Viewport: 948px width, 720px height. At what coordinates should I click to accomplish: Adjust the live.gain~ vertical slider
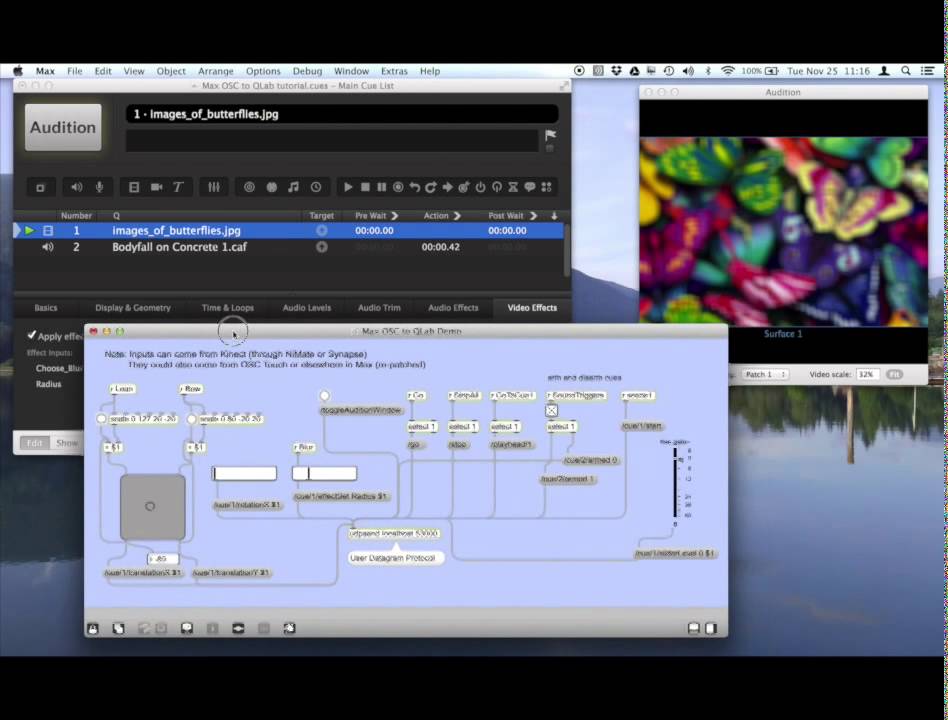675,483
